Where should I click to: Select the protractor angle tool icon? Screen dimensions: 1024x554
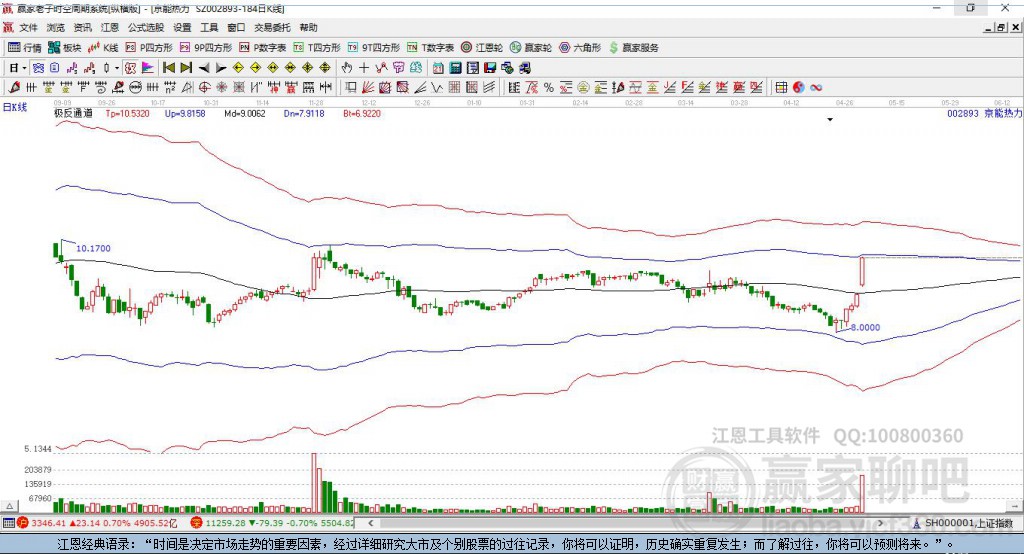187,88
